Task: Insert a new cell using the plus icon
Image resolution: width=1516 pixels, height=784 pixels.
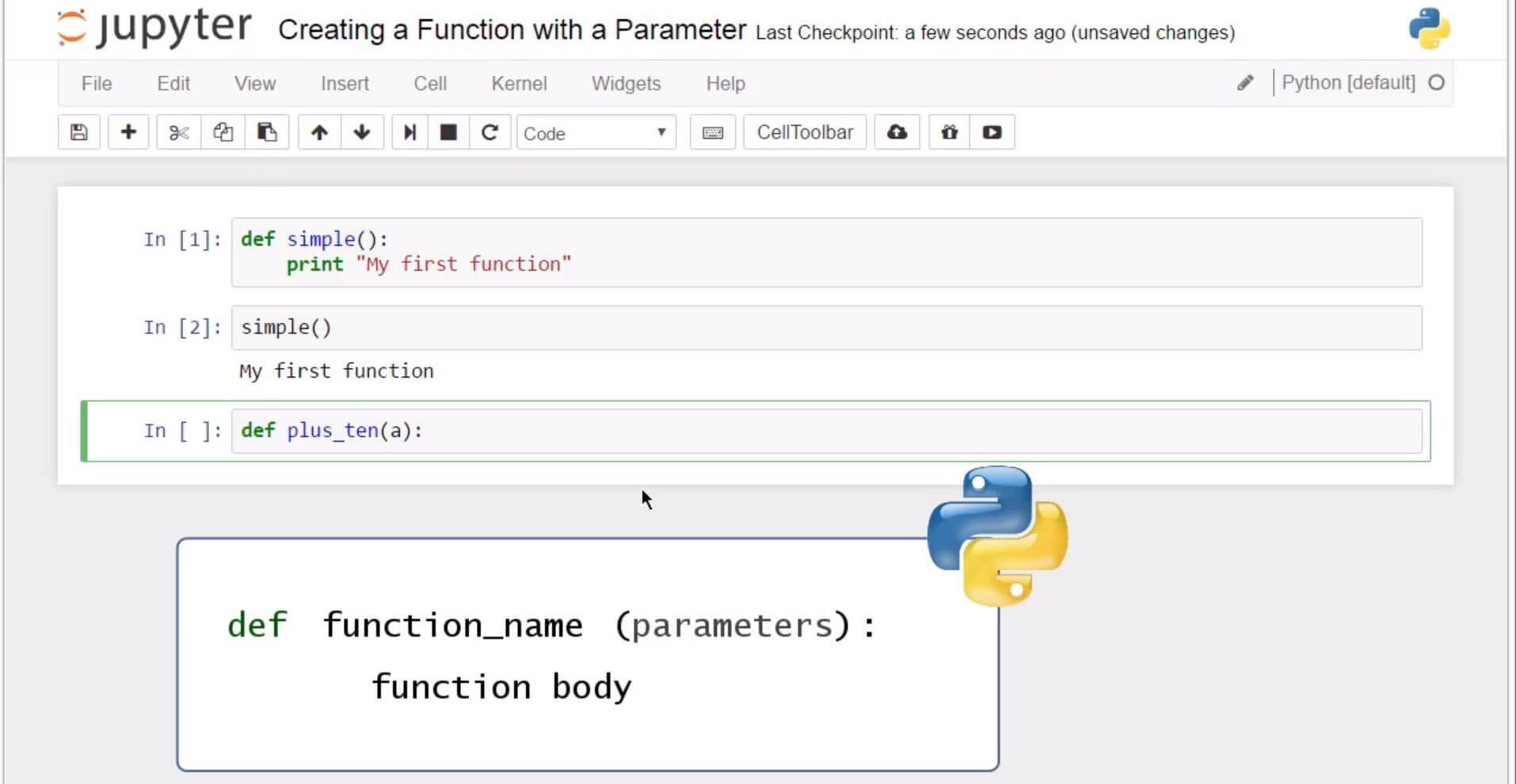Action: coord(128,132)
